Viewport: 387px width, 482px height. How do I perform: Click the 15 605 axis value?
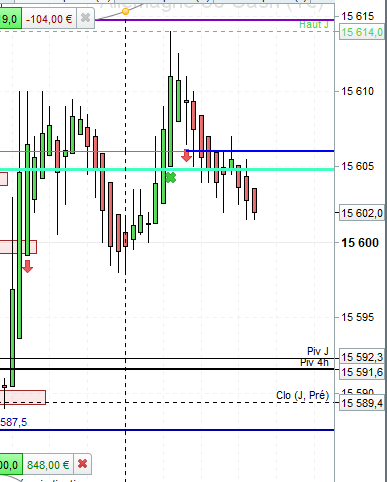(x=357, y=166)
